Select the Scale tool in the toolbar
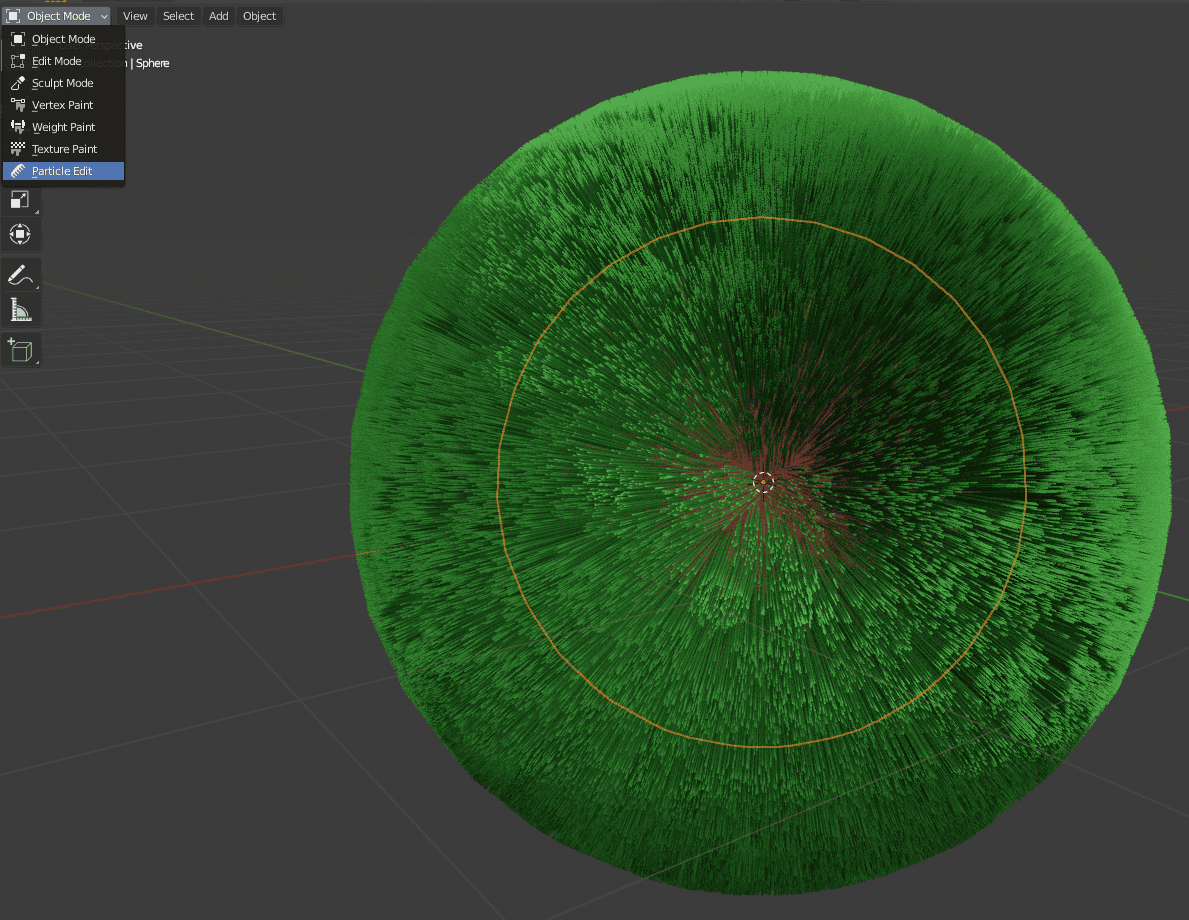The width and height of the screenshot is (1189, 920). [20, 200]
